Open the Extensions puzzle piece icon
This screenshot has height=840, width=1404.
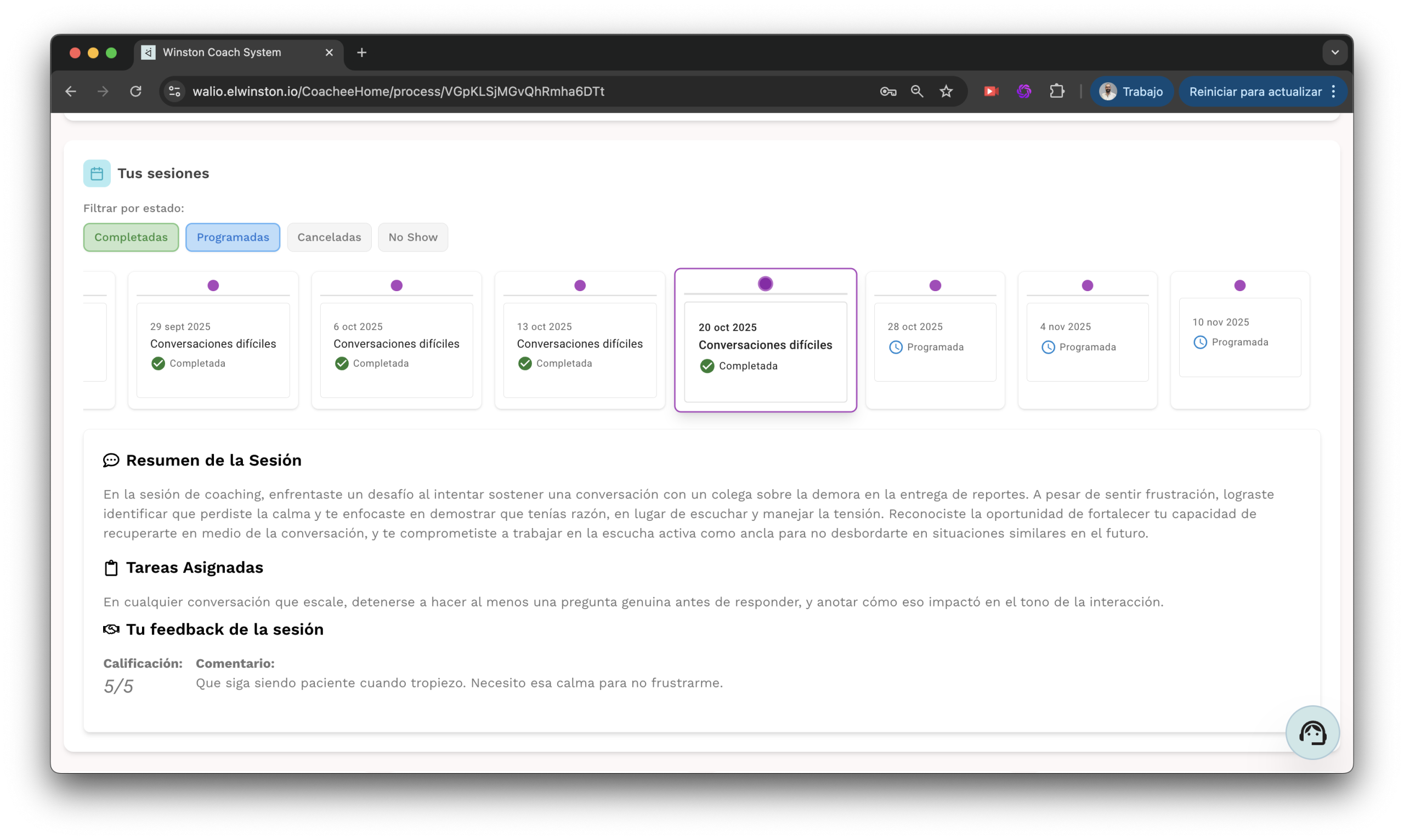[1056, 92]
